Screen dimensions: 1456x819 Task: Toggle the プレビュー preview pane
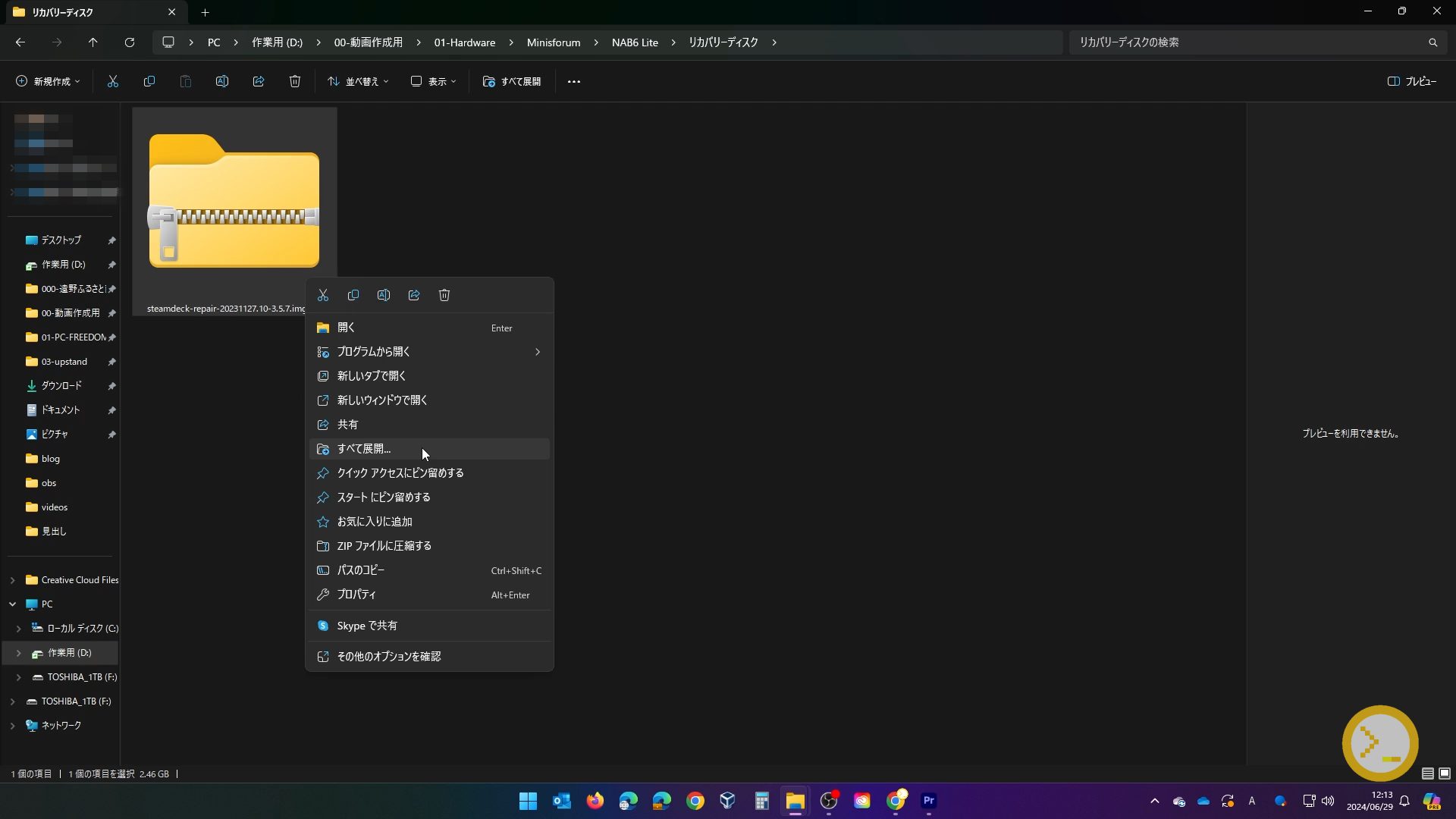1412,81
